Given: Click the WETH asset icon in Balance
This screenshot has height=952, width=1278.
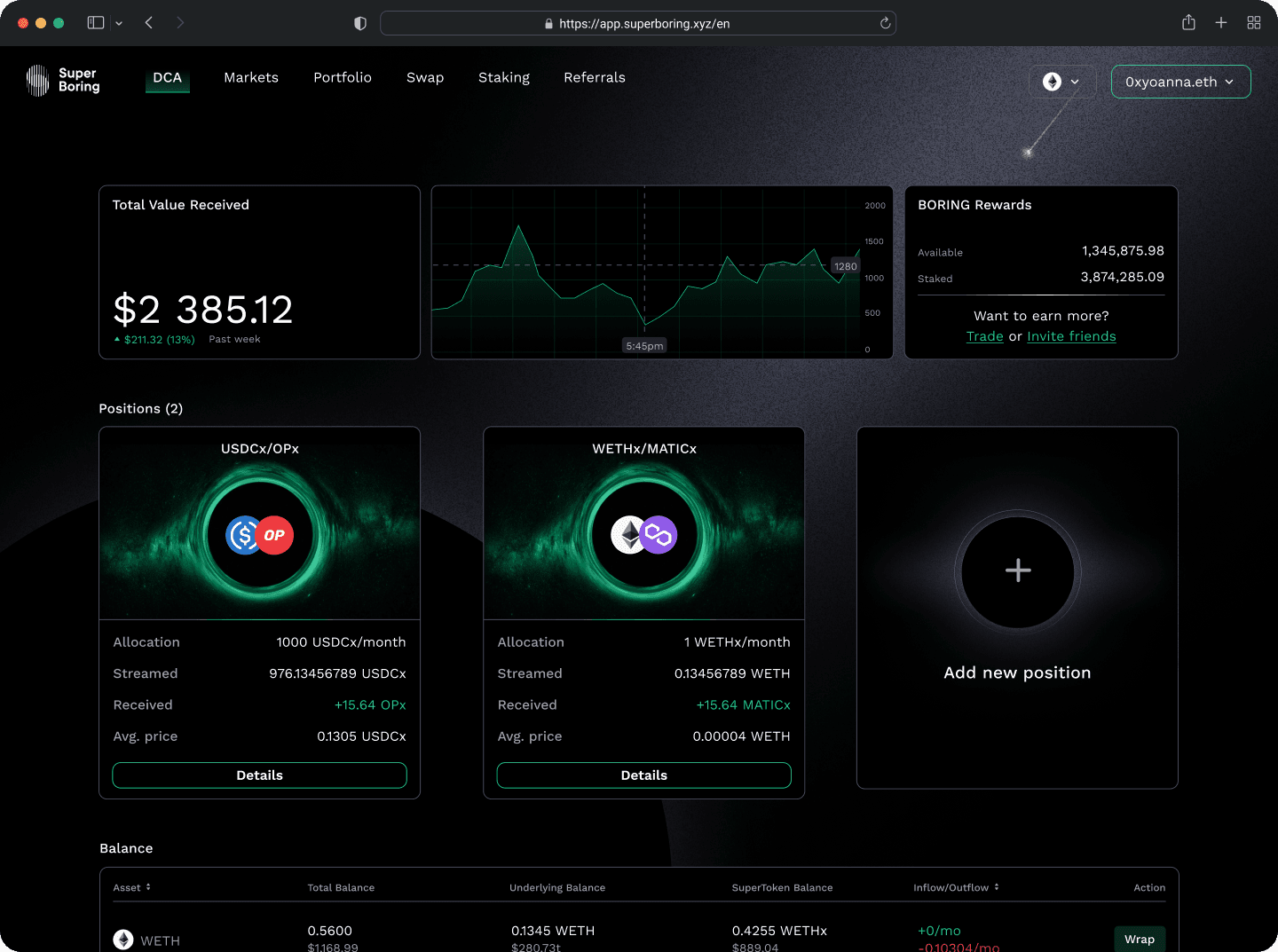Looking at the screenshot, I should (x=123, y=940).
